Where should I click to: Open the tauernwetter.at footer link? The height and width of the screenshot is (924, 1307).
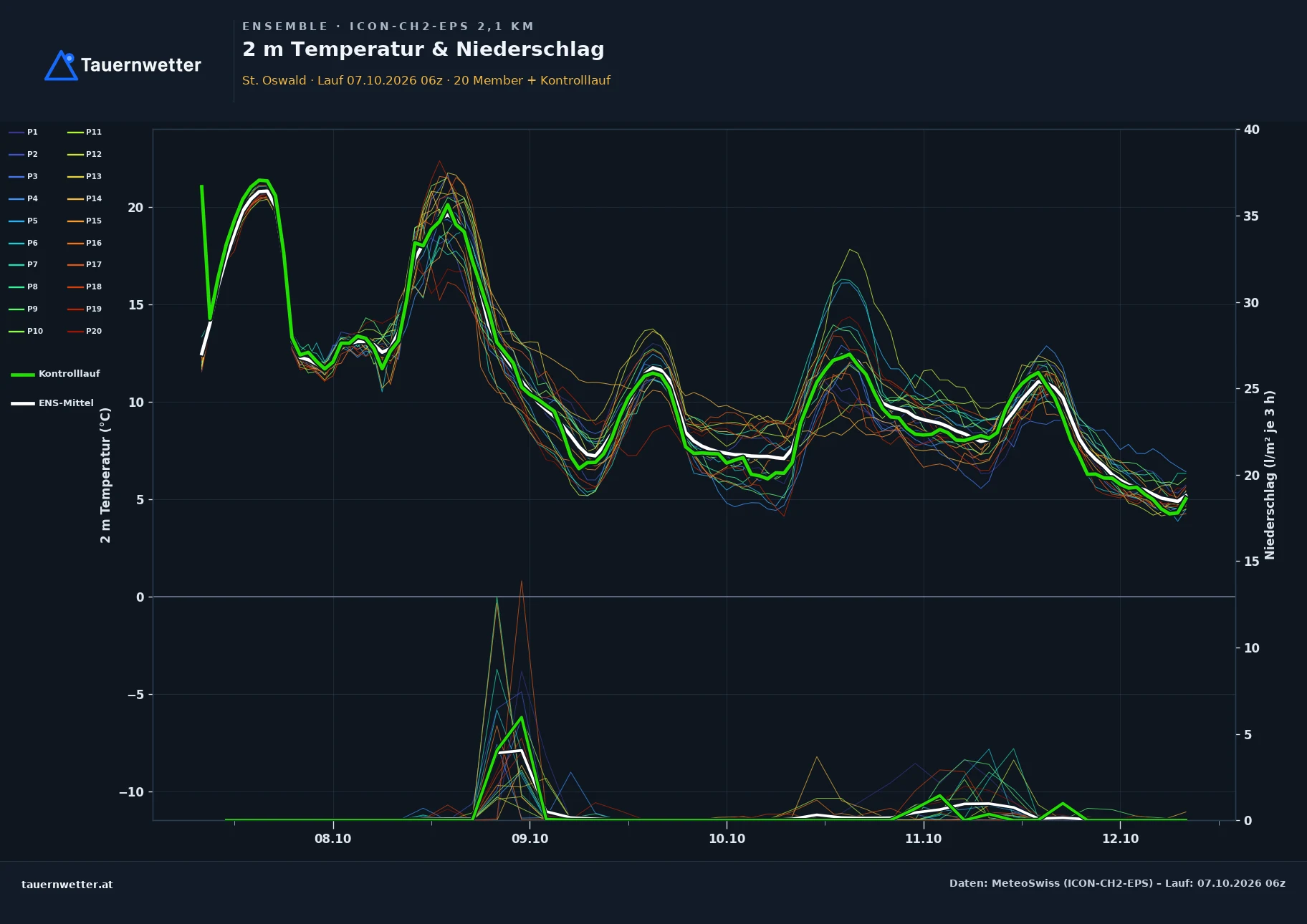(x=67, y=885)
